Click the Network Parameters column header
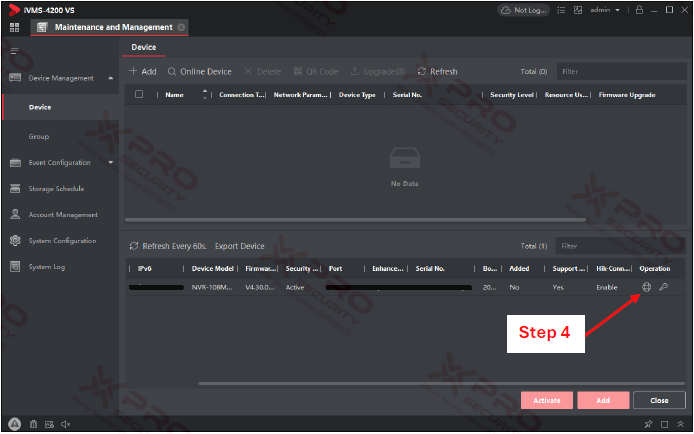Viewport: 694px width, 434px height. pyautogui.click(x=300, y=95)
